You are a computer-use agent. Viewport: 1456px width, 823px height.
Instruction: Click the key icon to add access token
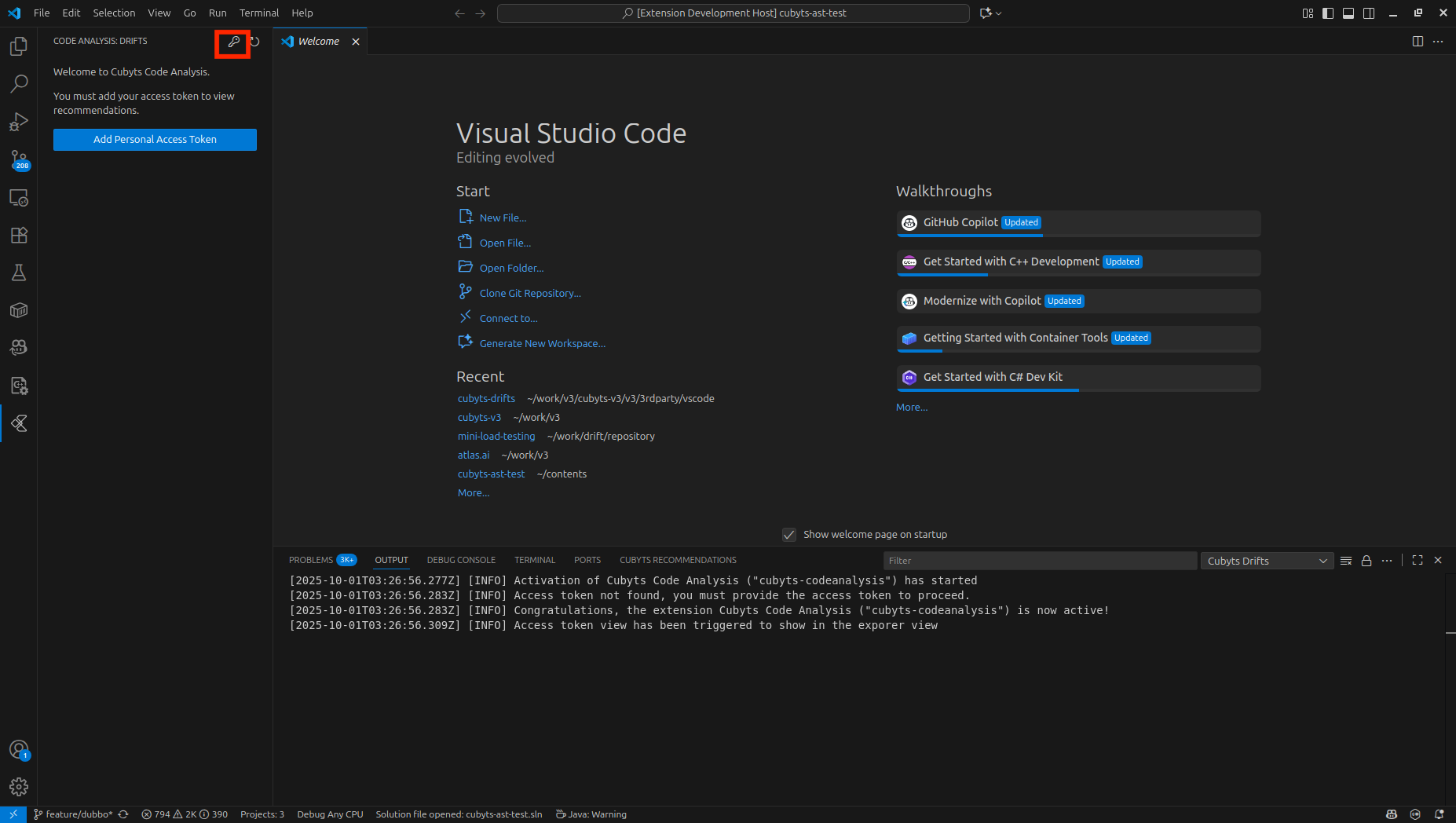pyautogui.click(x=233, y=42)
